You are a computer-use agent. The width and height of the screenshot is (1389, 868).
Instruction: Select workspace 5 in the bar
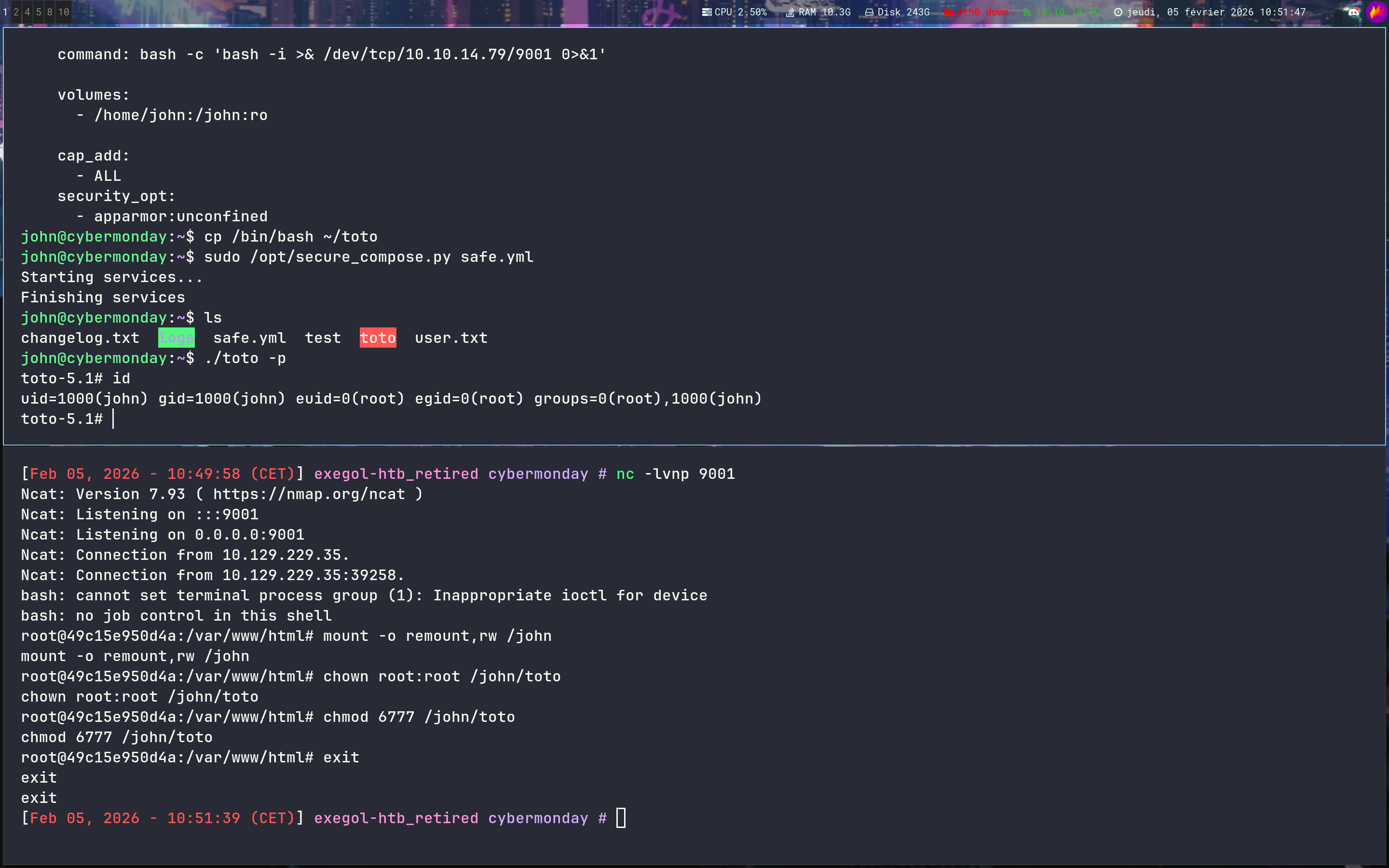point(40,12)
